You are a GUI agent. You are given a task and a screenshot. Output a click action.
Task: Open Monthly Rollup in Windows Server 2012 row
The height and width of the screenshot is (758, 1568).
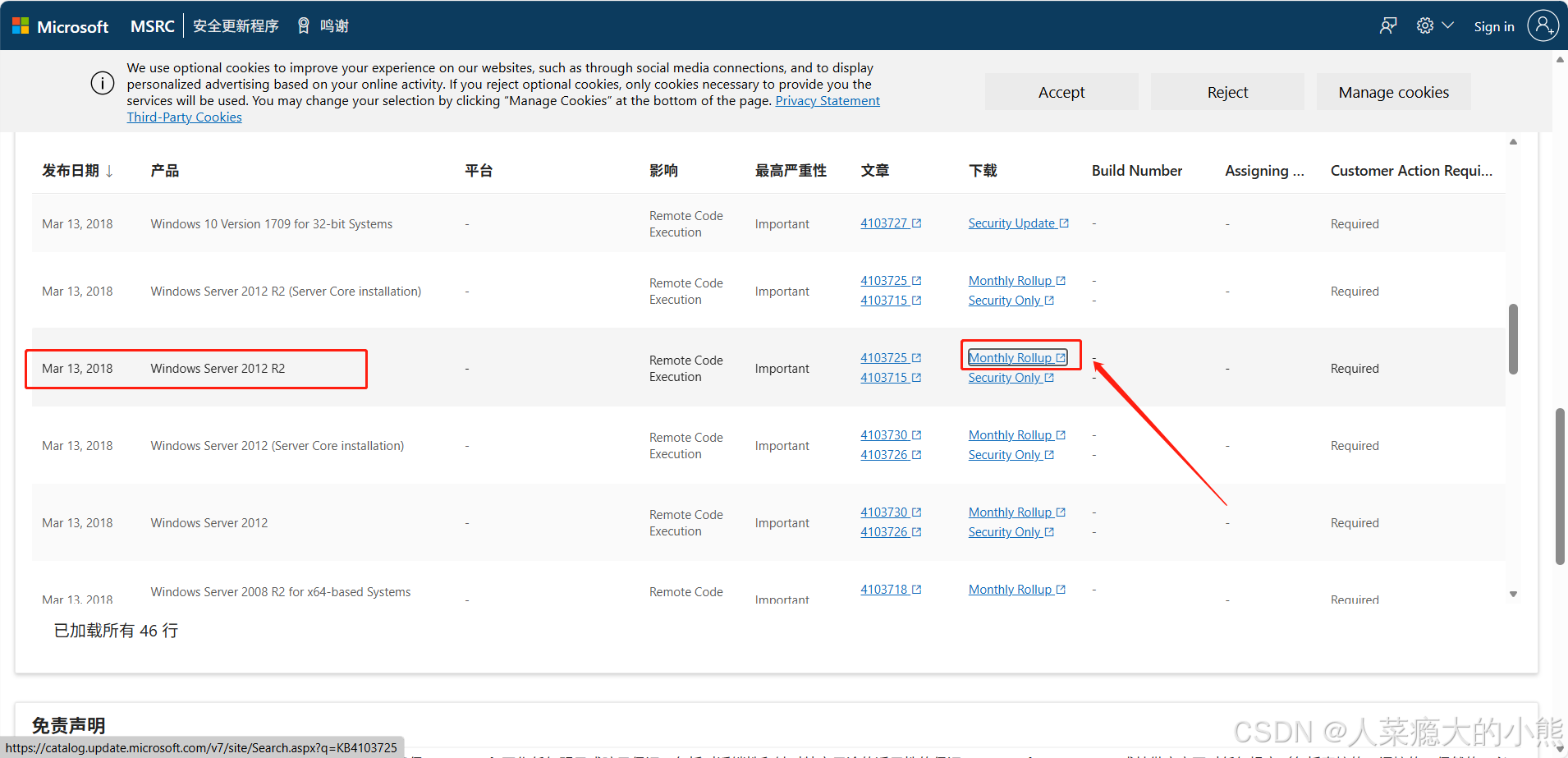(x=1017, y=512)
